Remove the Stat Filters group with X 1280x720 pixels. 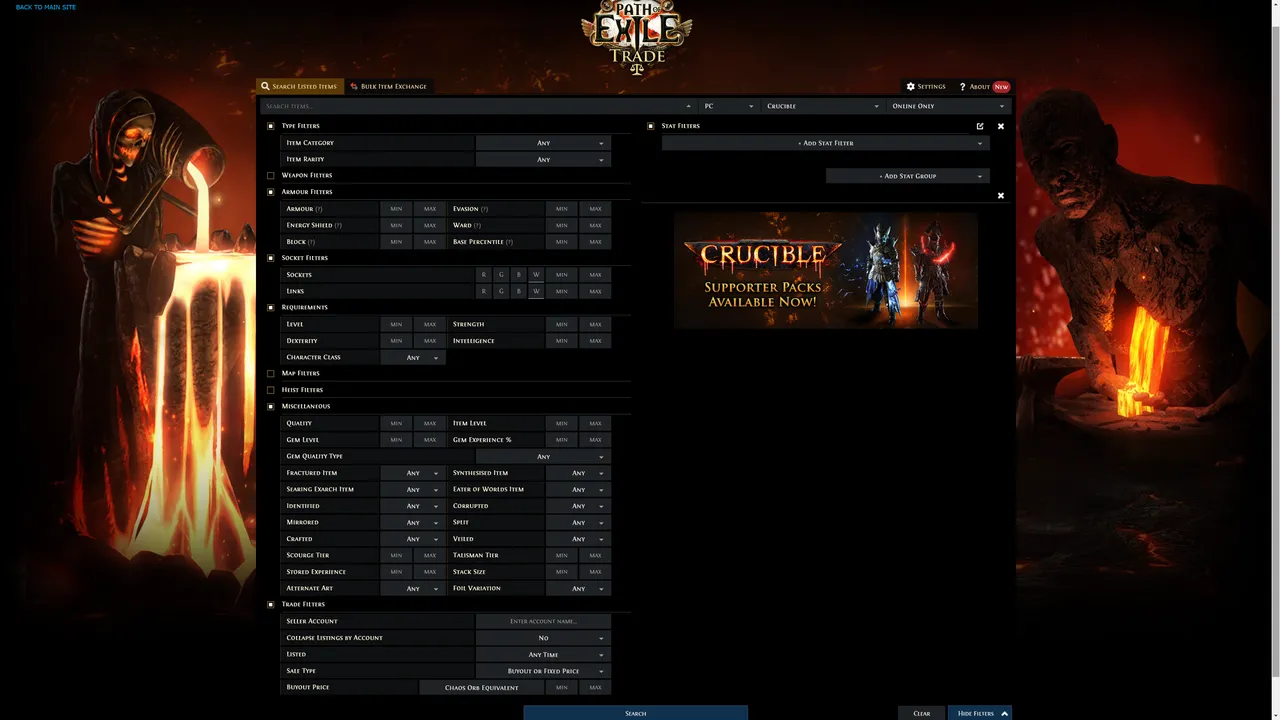[x=1001, y=126]
